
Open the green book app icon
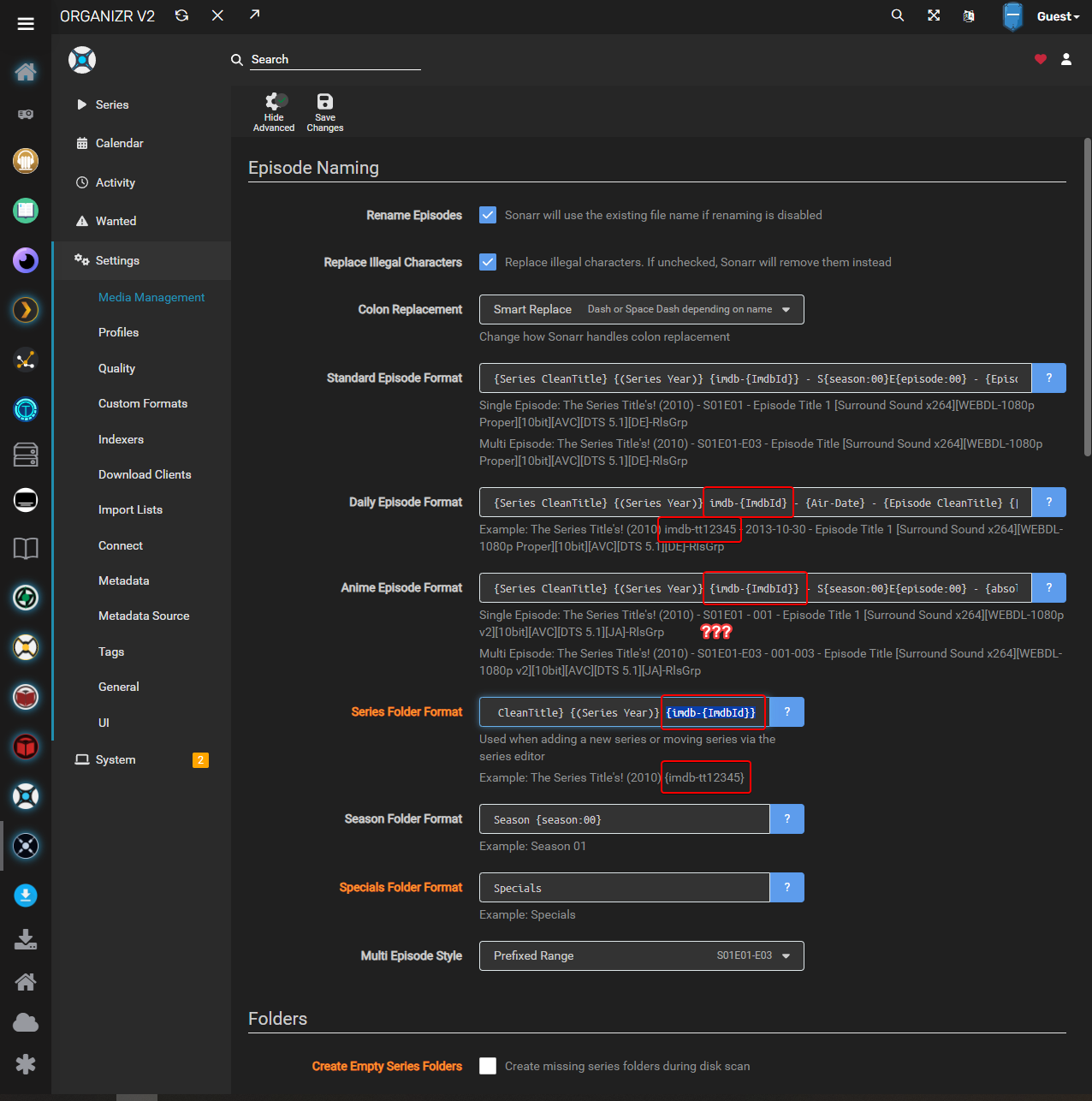click(x=26, y=210)
